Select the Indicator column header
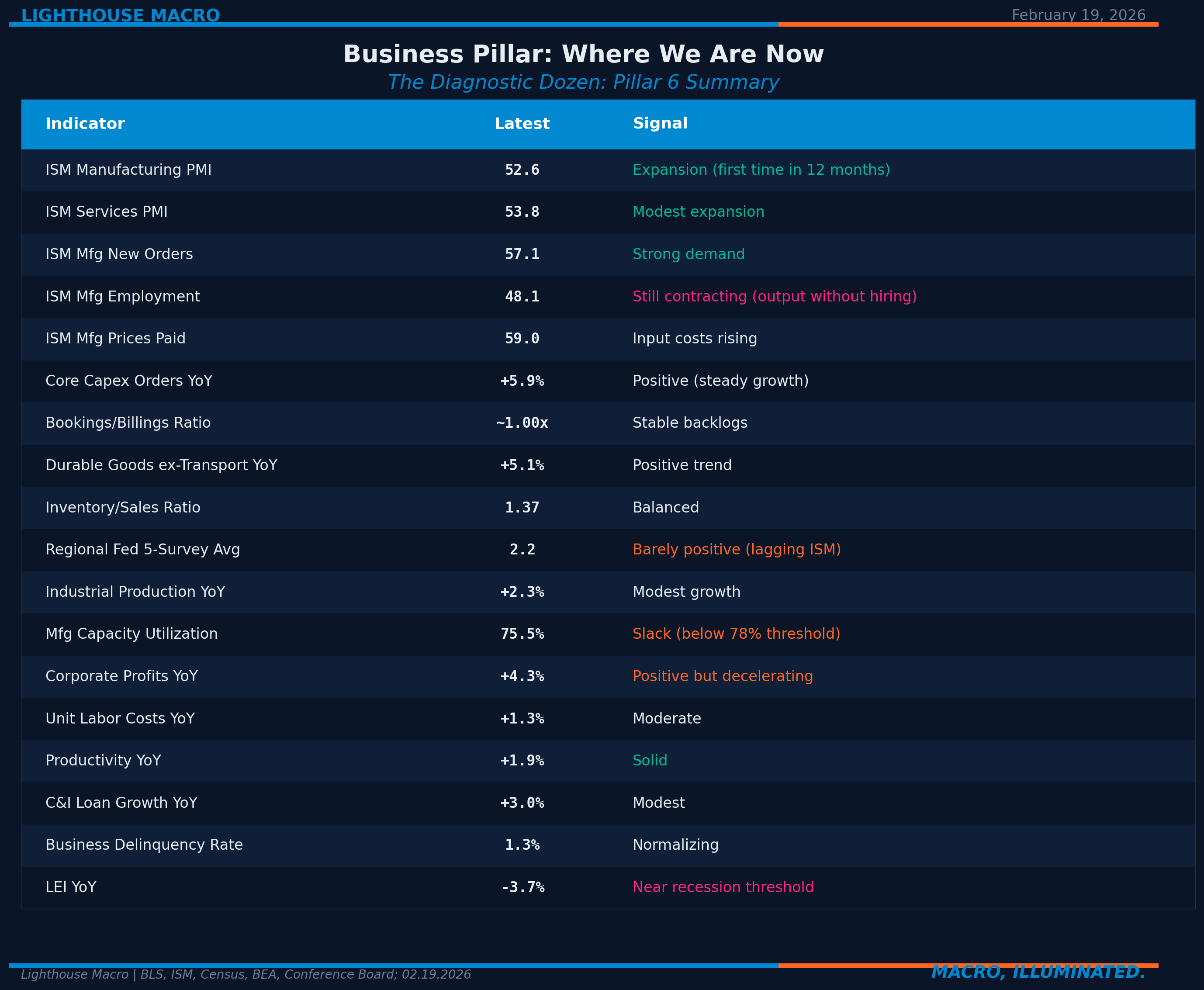 click(85, 124)
